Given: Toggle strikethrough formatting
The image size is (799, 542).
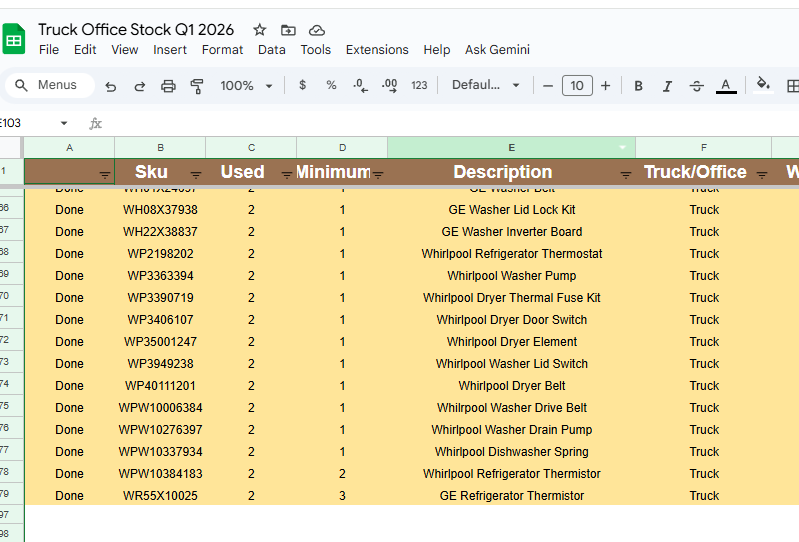Looking at the screenshot, I should point(697,86).
